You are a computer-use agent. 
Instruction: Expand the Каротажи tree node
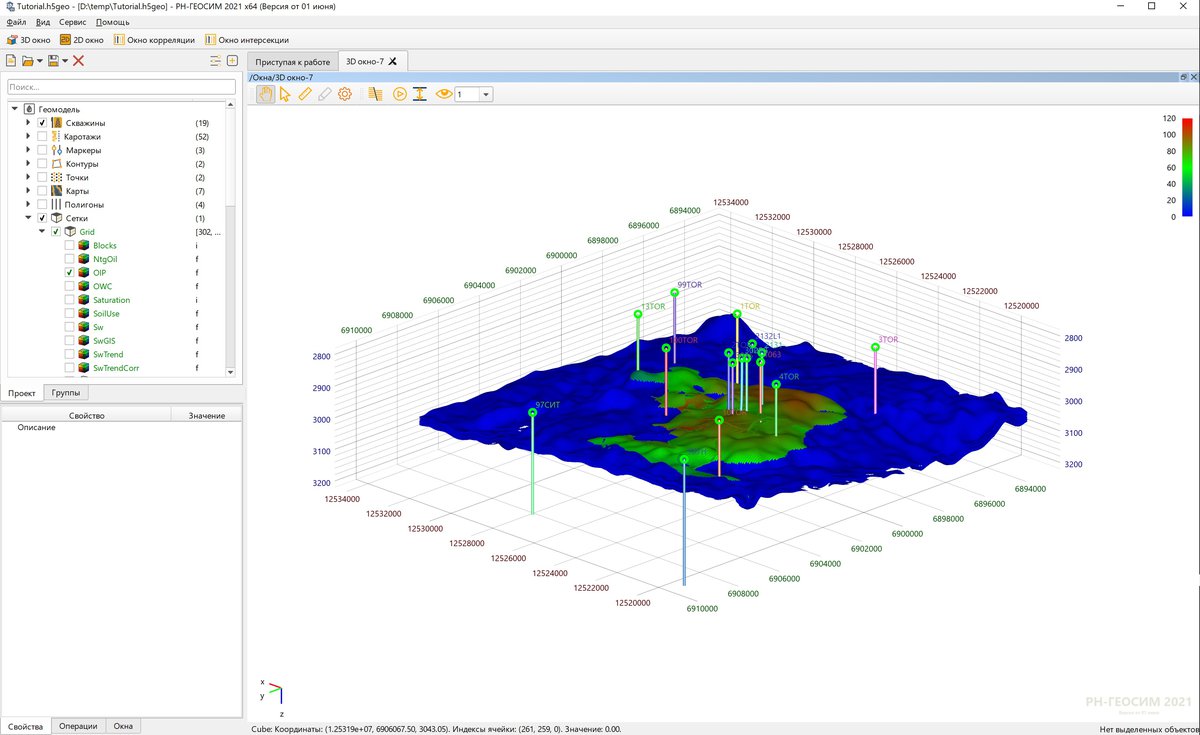pos(27,136)
